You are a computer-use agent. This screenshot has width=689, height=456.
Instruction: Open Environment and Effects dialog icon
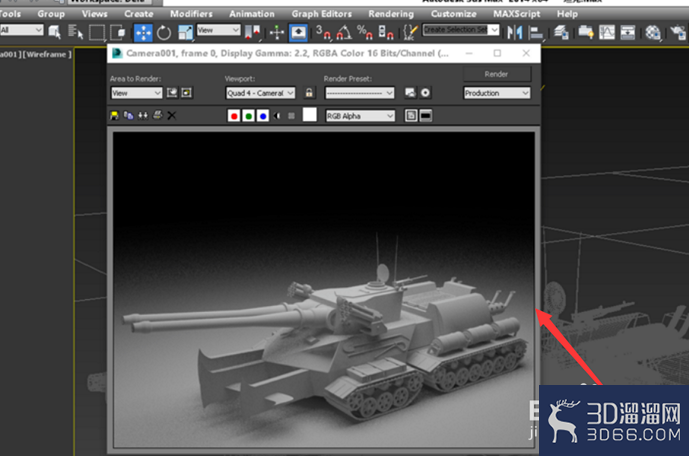click(x=425, y=93)
